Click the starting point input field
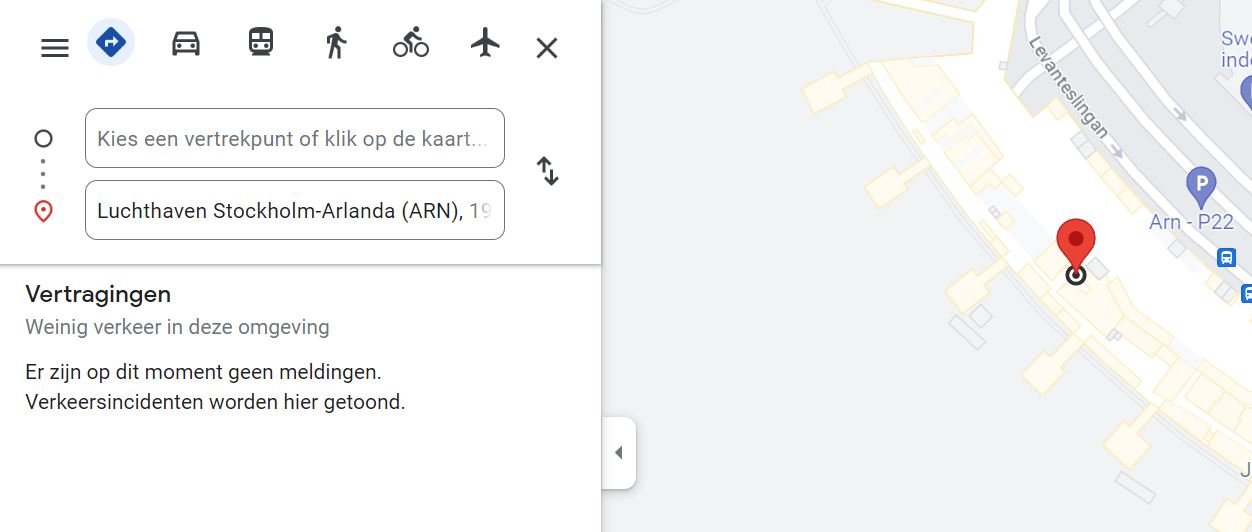1252x532 pixels. pyautogui.click(x=294, y=138)
